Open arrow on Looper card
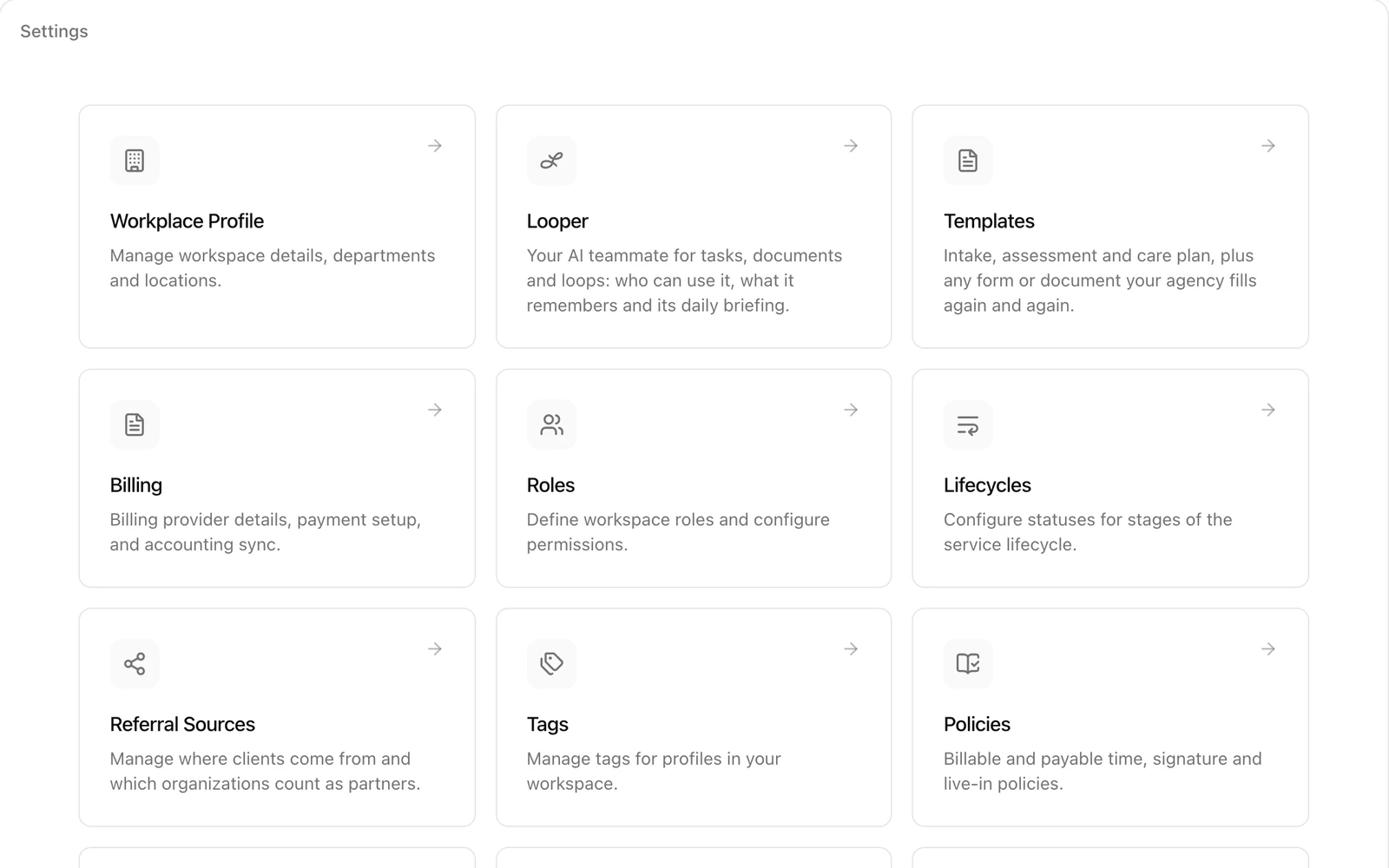Screen dimensions: 1389x868 (x=851, y=146)
